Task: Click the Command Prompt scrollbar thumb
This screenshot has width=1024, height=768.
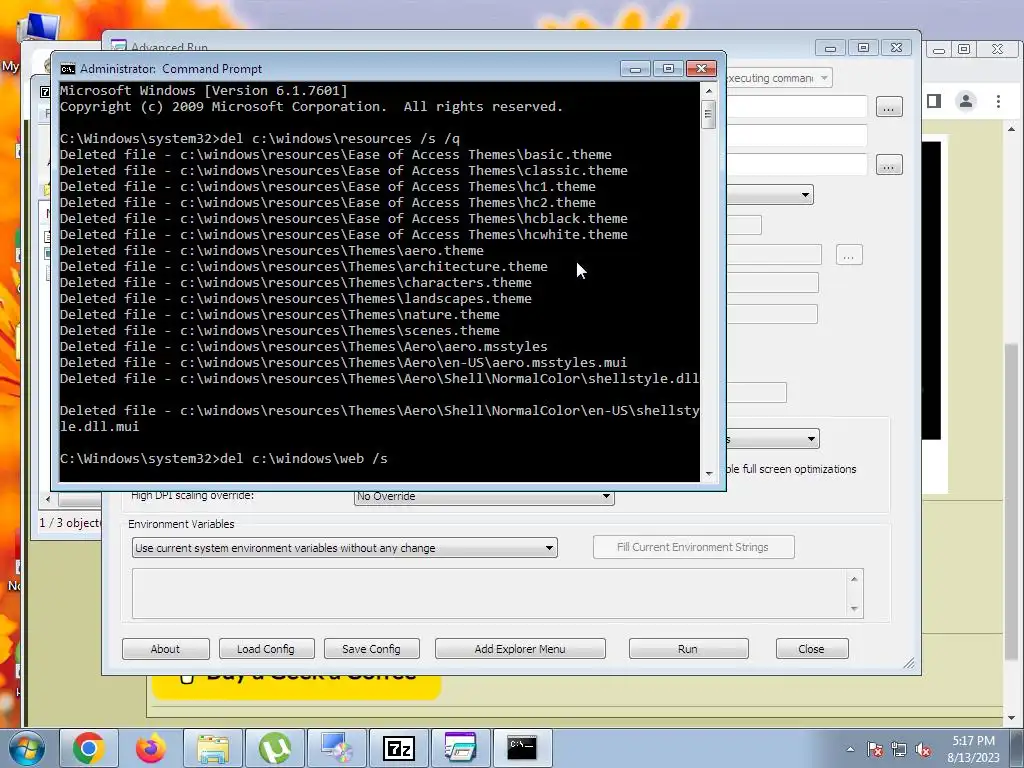Action: (709, 114)
